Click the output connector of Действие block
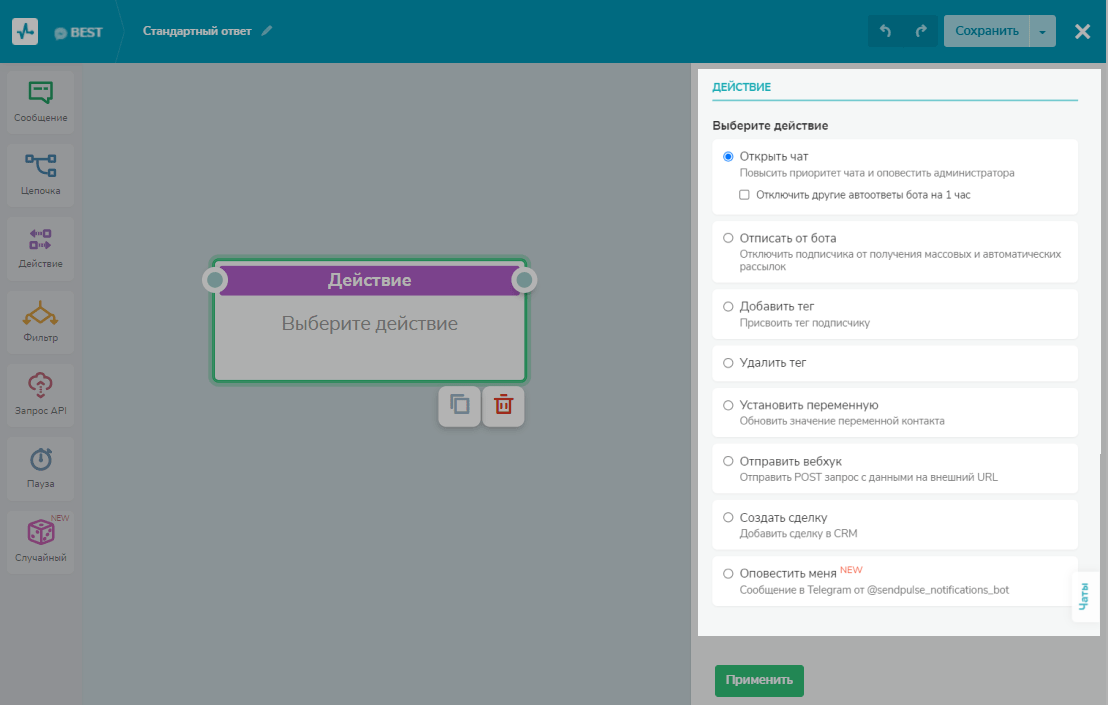The width and height of the screenshot is (1108, 705). [x=524, y=280]
